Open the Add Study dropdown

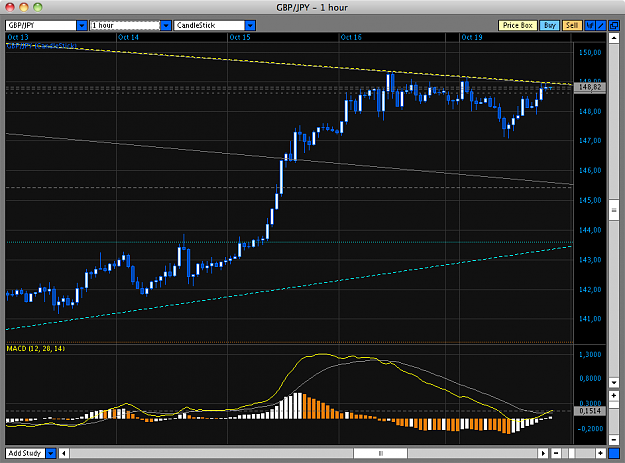click(51, 453)
